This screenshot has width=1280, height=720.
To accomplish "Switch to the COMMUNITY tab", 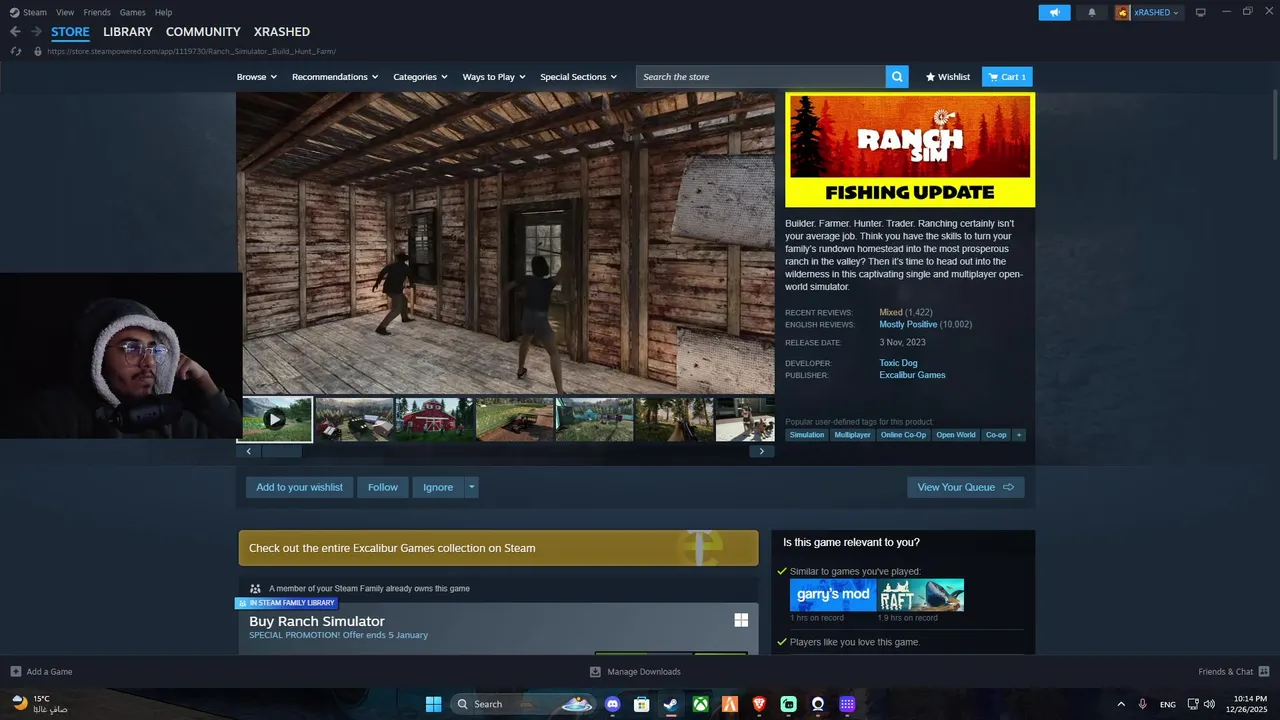I will [x=203, y=32].
